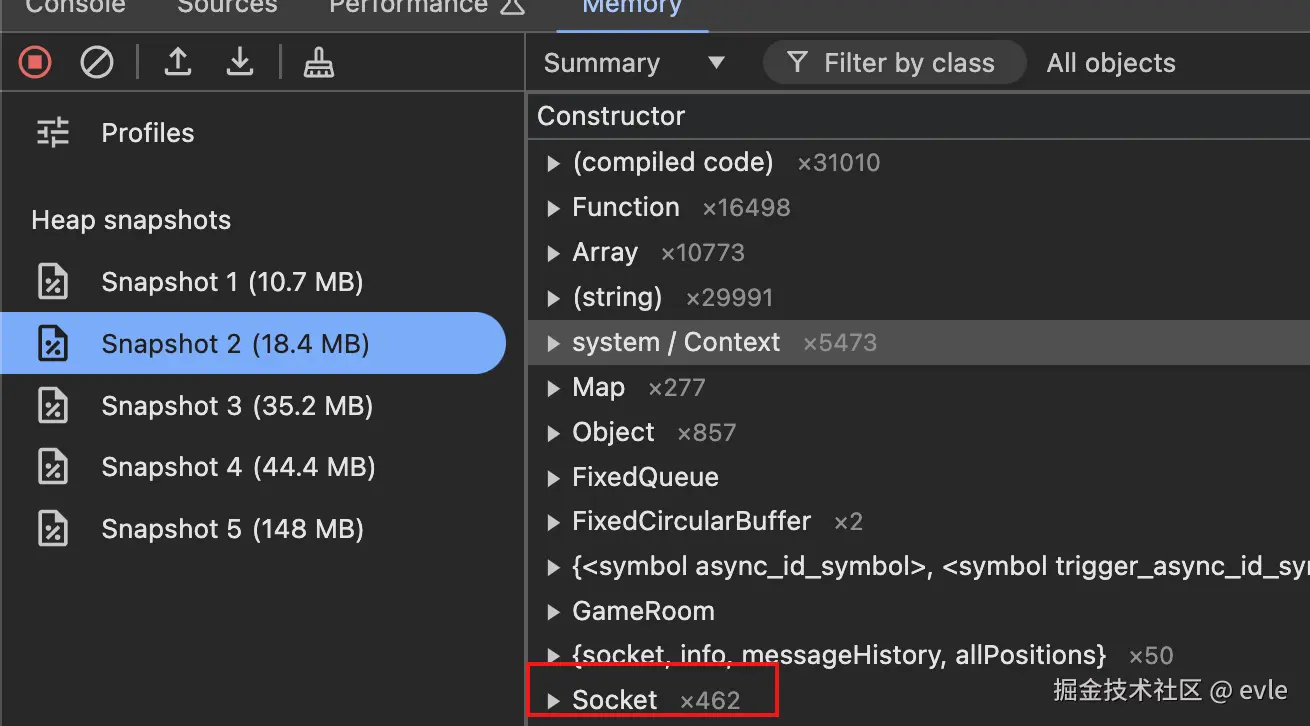Click the Constructor column header
The image size is (1310, 726).
[x=611, y=116]
